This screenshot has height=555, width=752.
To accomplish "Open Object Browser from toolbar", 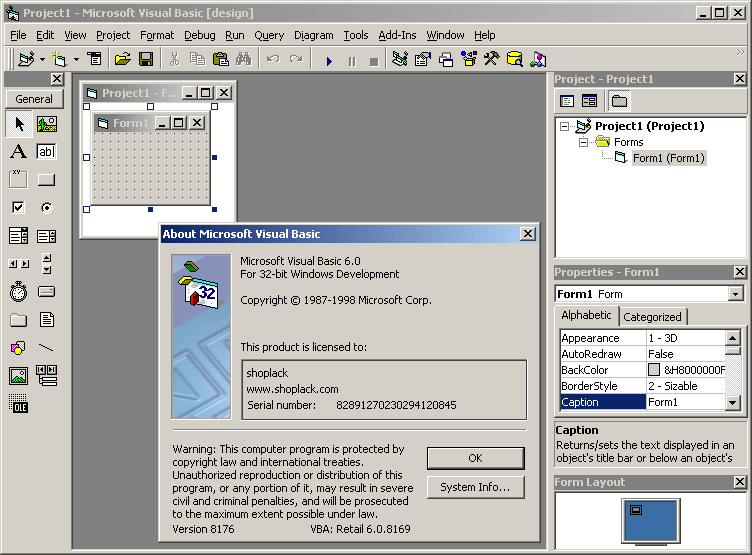I will point(469,59).
